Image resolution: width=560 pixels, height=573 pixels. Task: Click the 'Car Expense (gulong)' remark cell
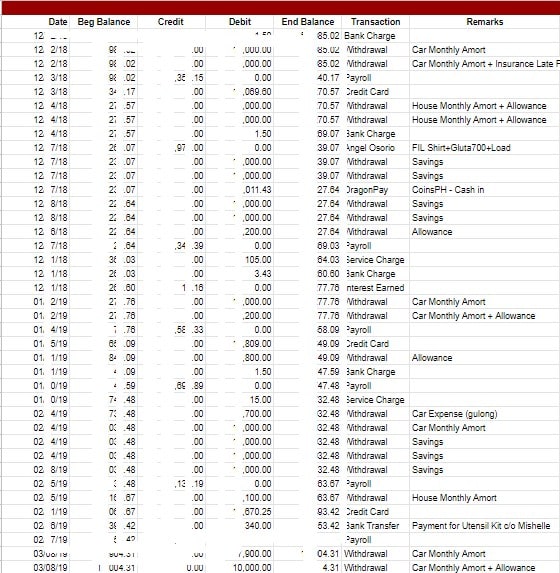click(485, 414)
